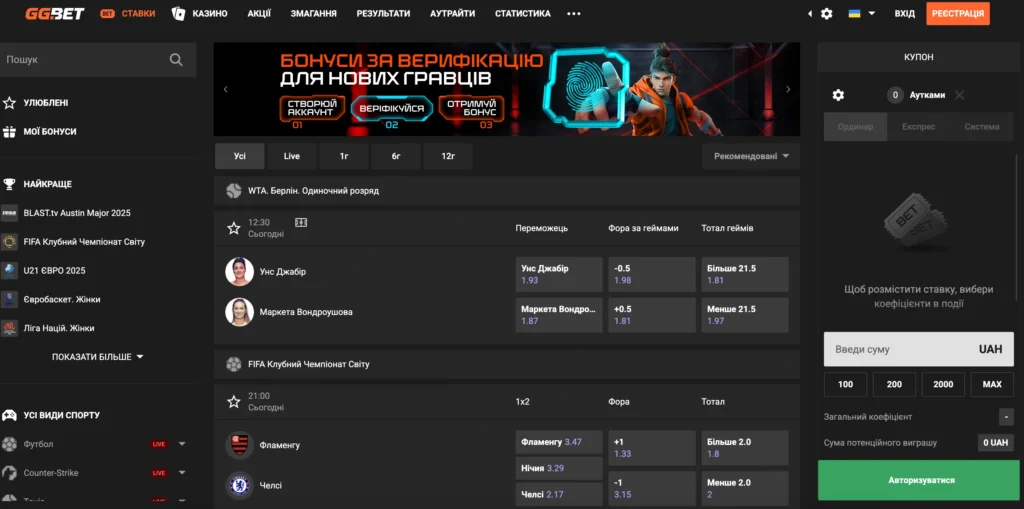Screen dimensions: 1024x509
Task: Click the Улюблені star icon in sidebar
Action: pos(9,103)
